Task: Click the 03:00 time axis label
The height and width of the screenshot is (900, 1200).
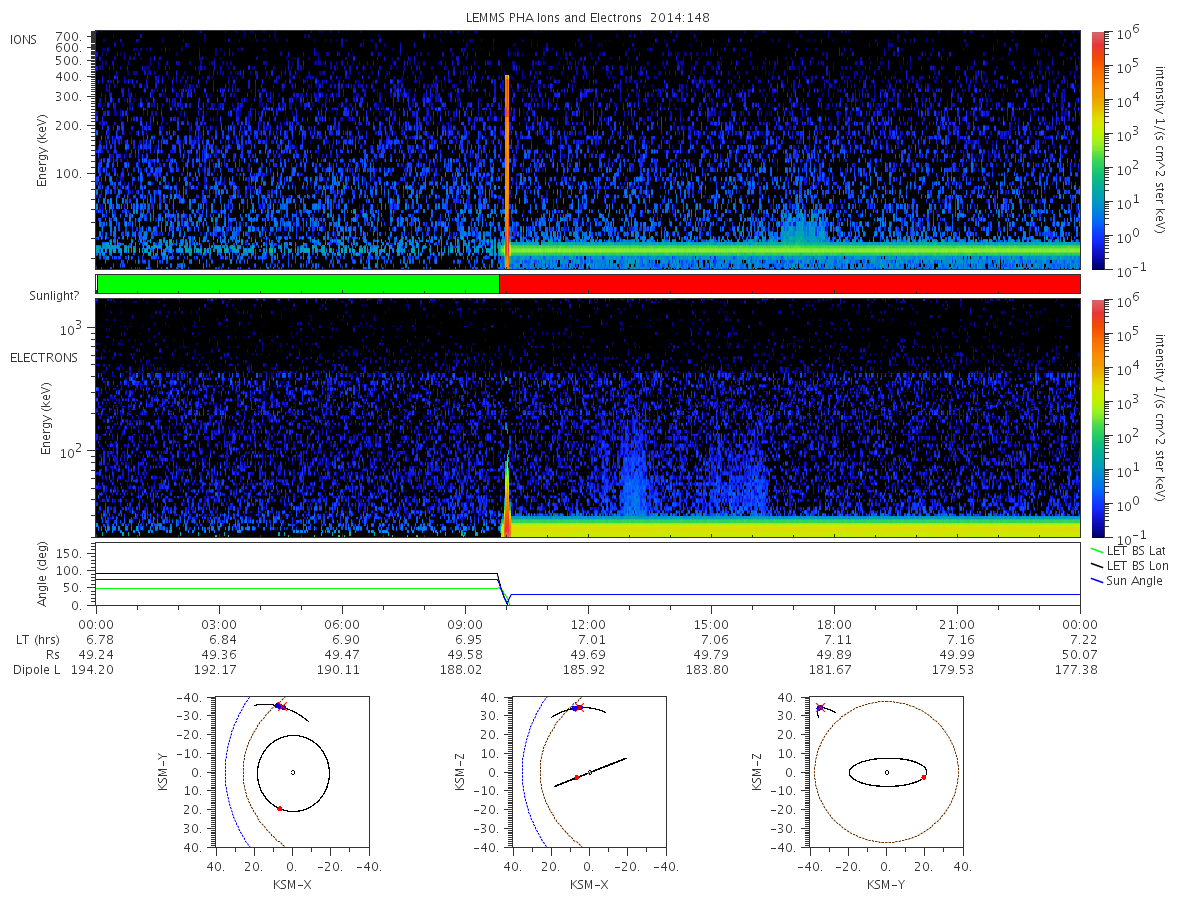Action: pos(219,623)
